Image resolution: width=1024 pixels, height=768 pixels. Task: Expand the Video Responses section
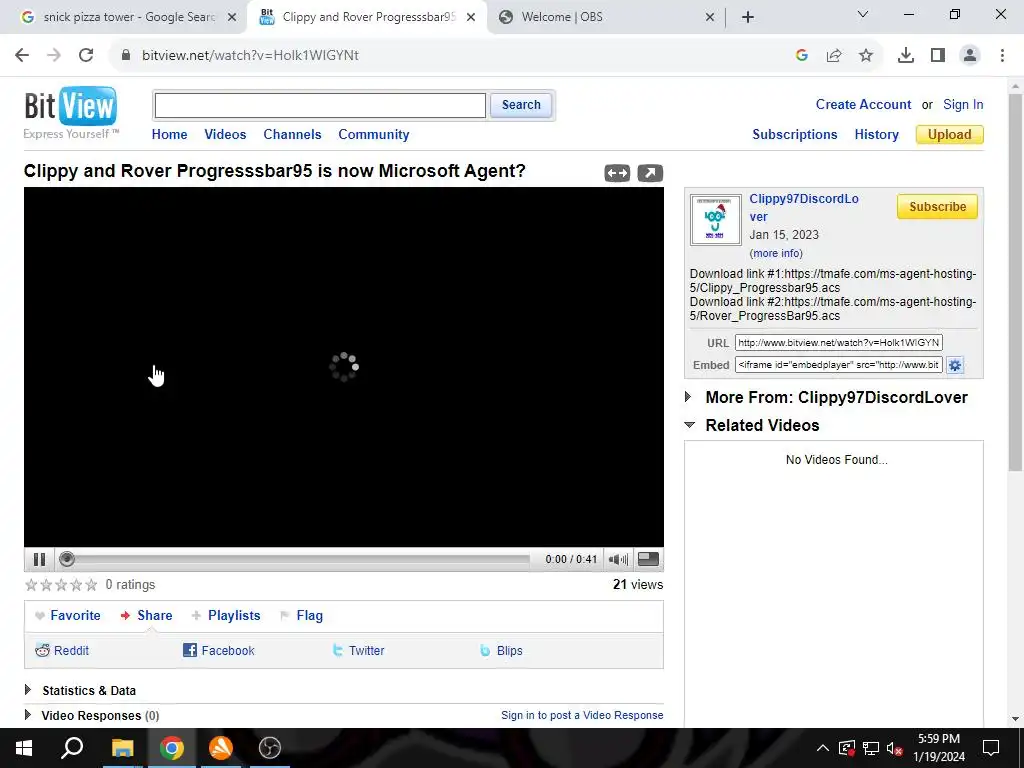pos(92,715)
